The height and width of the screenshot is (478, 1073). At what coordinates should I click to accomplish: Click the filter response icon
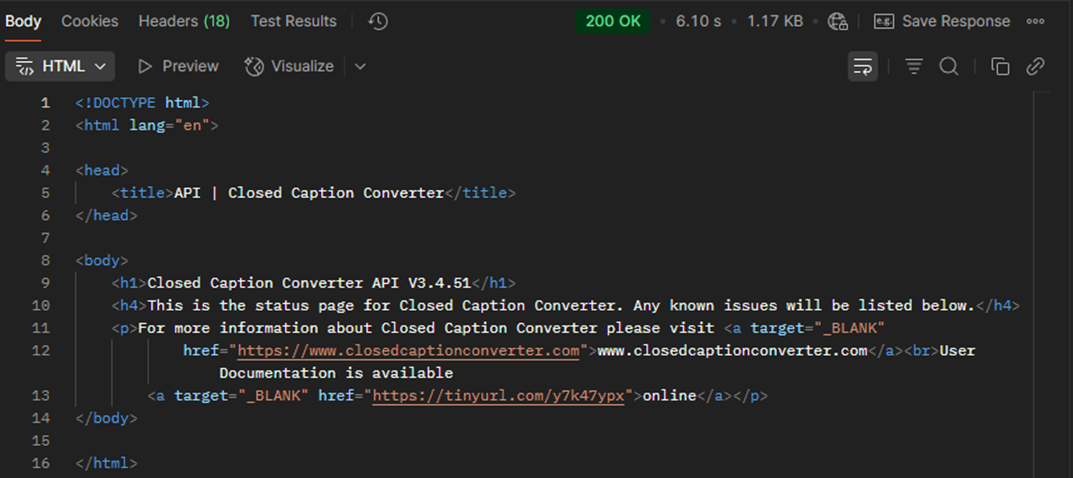(x=914, y=66)
